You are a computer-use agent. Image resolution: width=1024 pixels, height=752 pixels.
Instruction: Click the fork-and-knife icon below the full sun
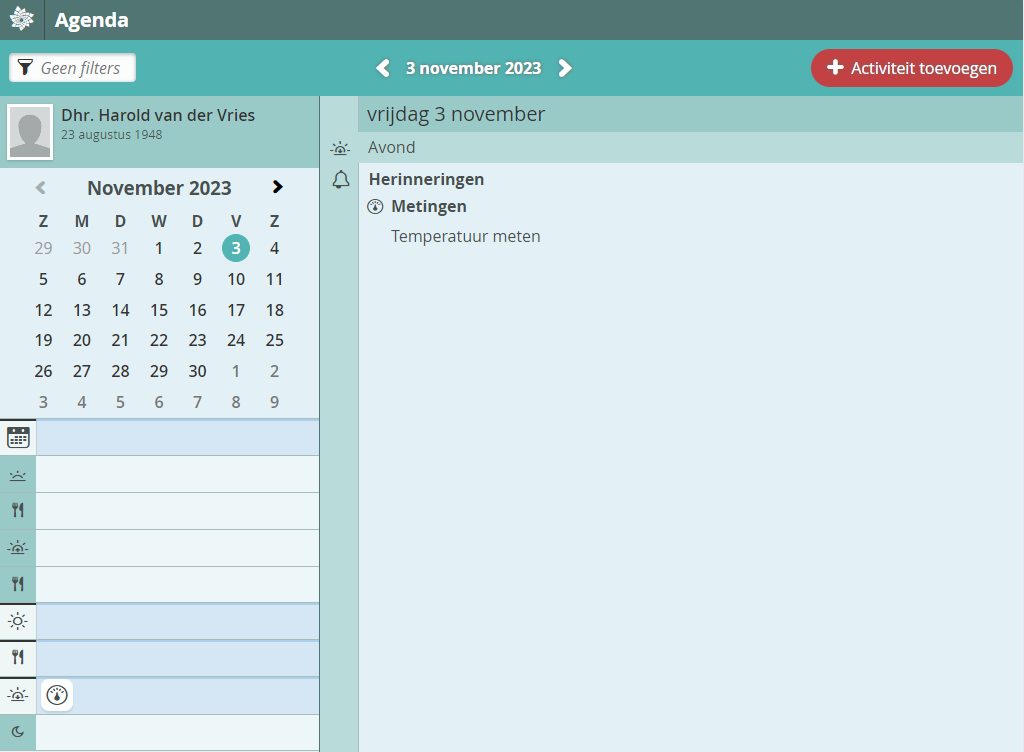pyautogui.click(x=18, y=657)
